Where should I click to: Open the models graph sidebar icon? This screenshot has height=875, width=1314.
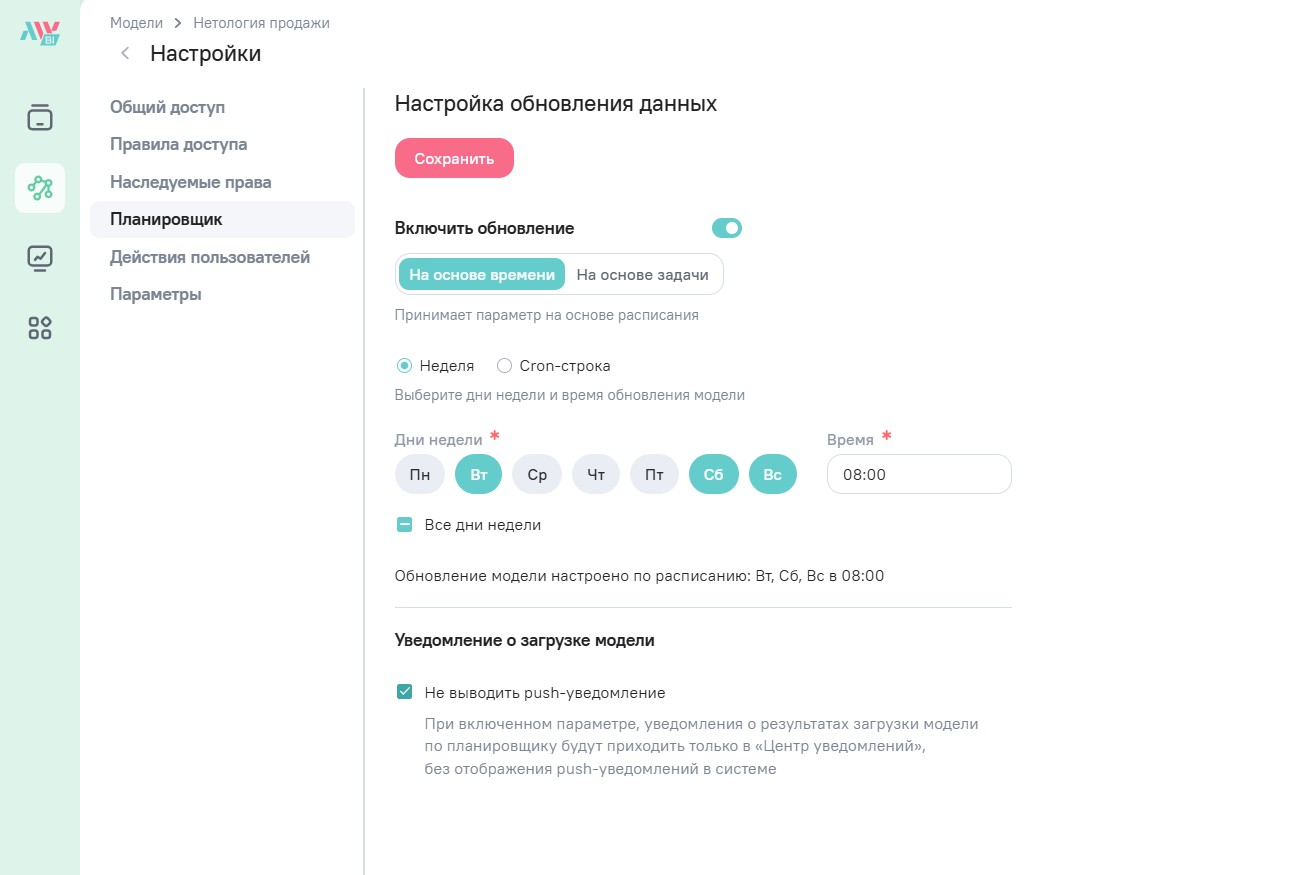pyautogui.click(x=40, y=187)
